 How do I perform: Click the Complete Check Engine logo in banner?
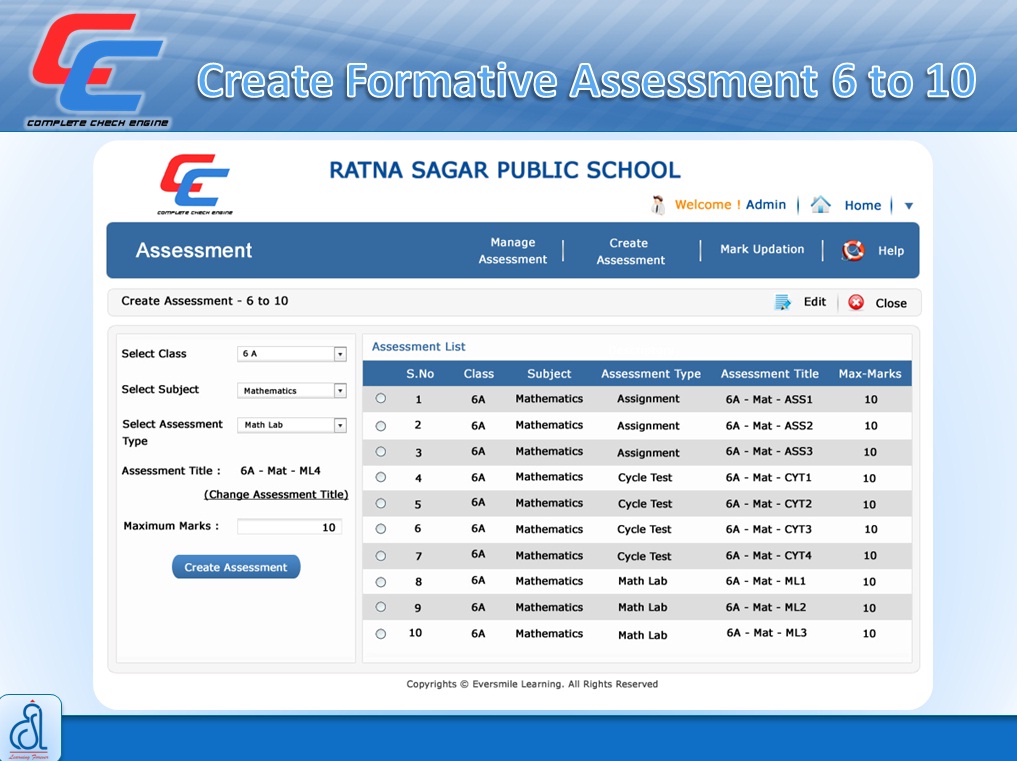(97, 69)
